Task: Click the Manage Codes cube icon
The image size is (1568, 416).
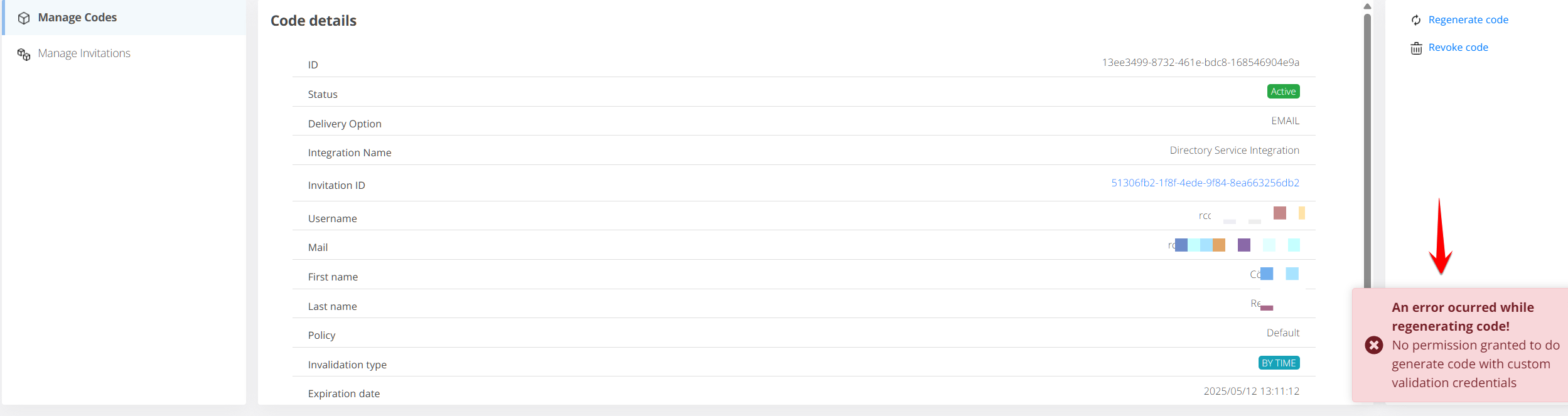Action: click(x=24, y=18)
